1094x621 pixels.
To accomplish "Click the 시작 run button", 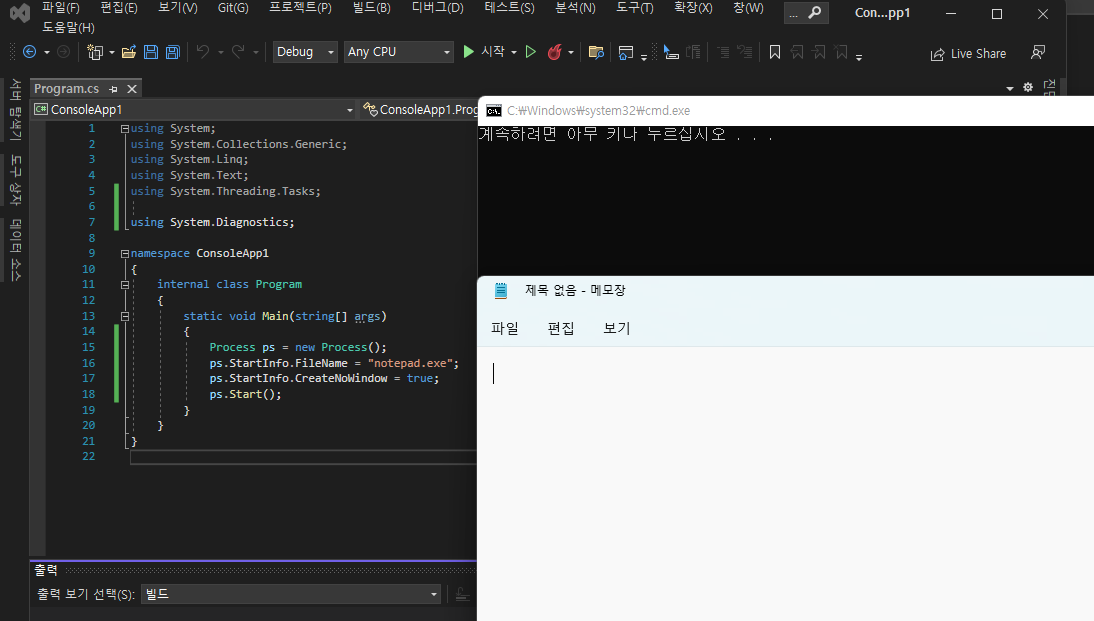I will coord(488,52).
